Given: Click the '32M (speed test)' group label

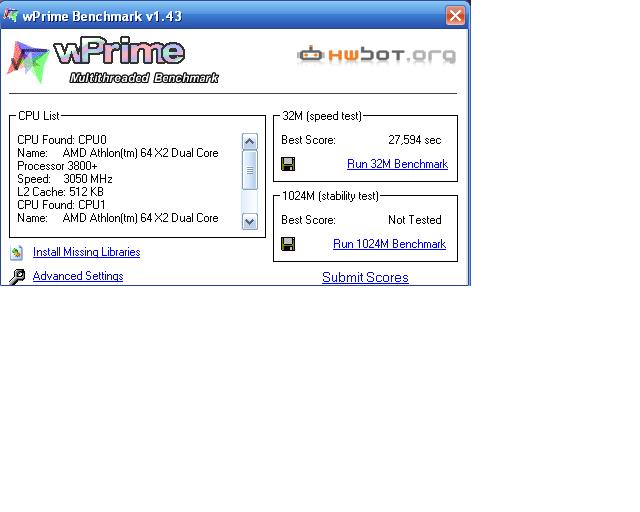Looking at the screenshot, I should 322,116.
